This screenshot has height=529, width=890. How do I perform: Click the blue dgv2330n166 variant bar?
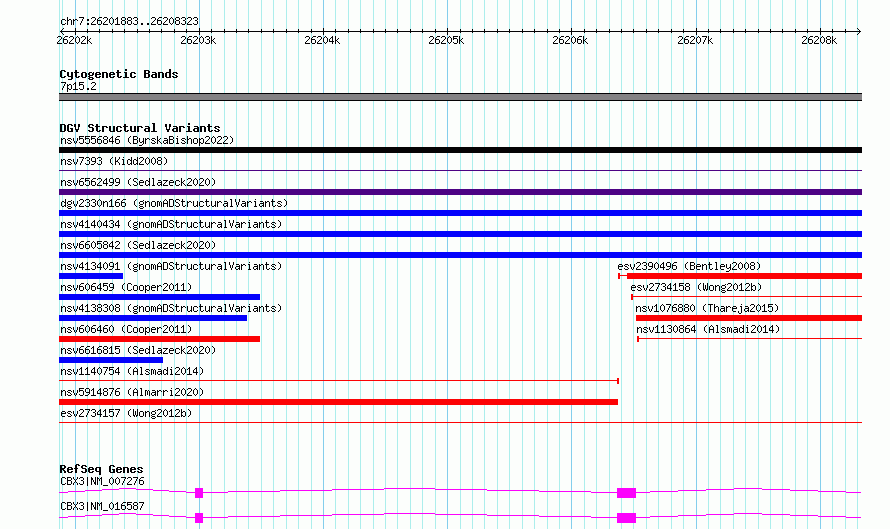pos(460,213)
